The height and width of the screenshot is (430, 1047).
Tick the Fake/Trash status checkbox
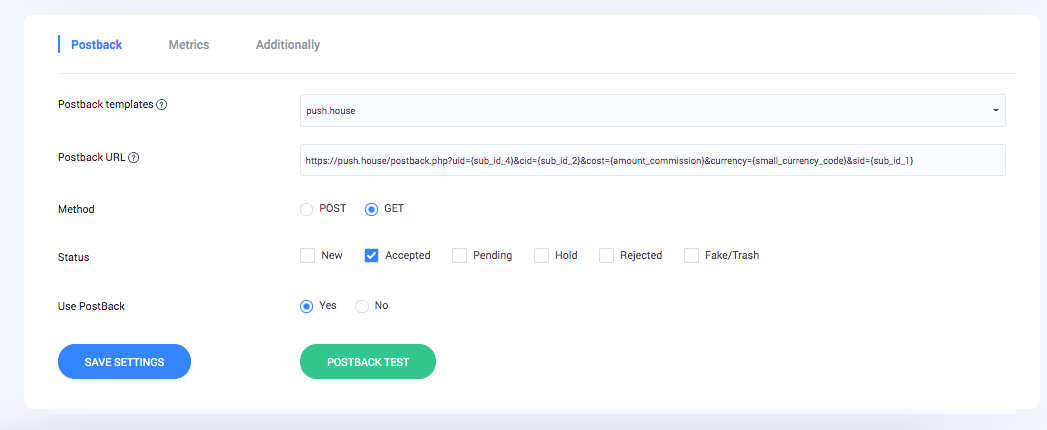[692, 256]
